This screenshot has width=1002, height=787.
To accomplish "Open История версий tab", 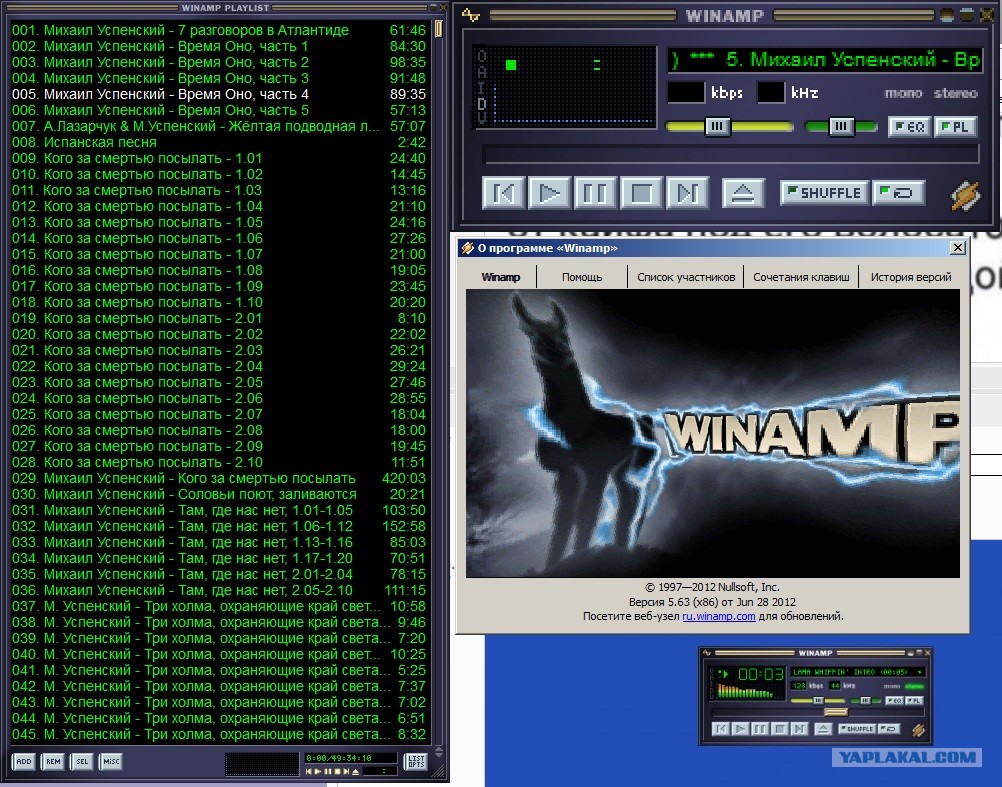I will 911,277.
